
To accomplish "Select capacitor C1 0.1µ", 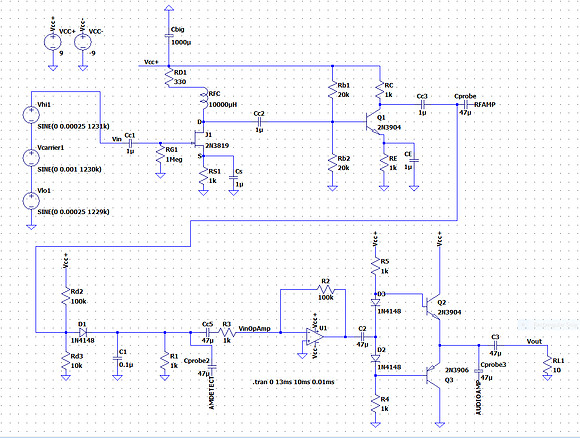I will pos(117,358).
